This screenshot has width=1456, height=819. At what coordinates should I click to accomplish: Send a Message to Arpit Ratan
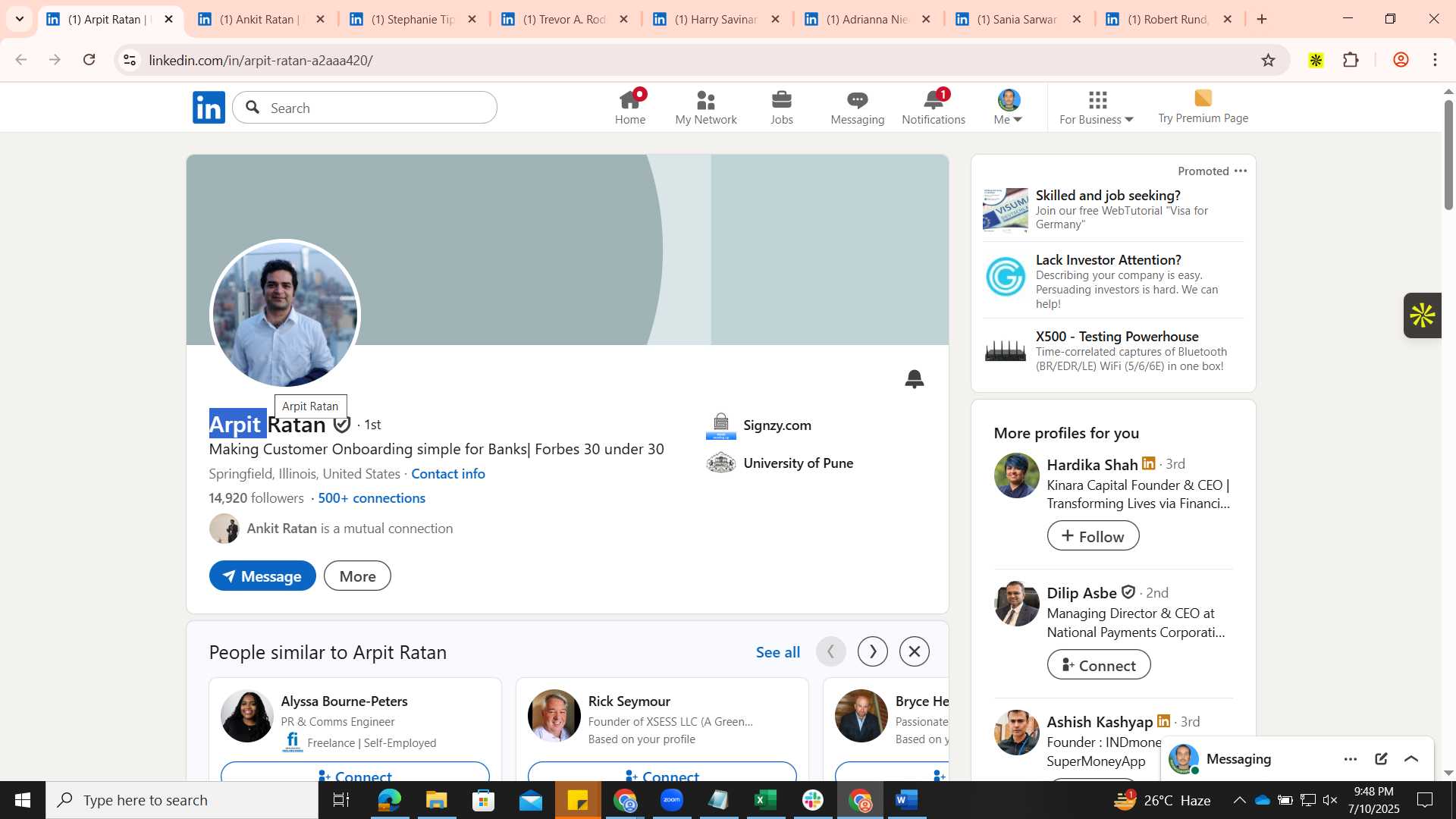click(x=262, y=576)
